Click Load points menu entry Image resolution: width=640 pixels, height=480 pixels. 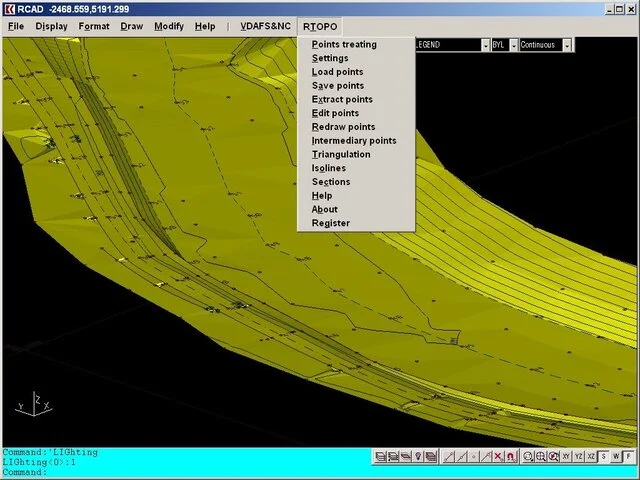(x=337, y=72)
